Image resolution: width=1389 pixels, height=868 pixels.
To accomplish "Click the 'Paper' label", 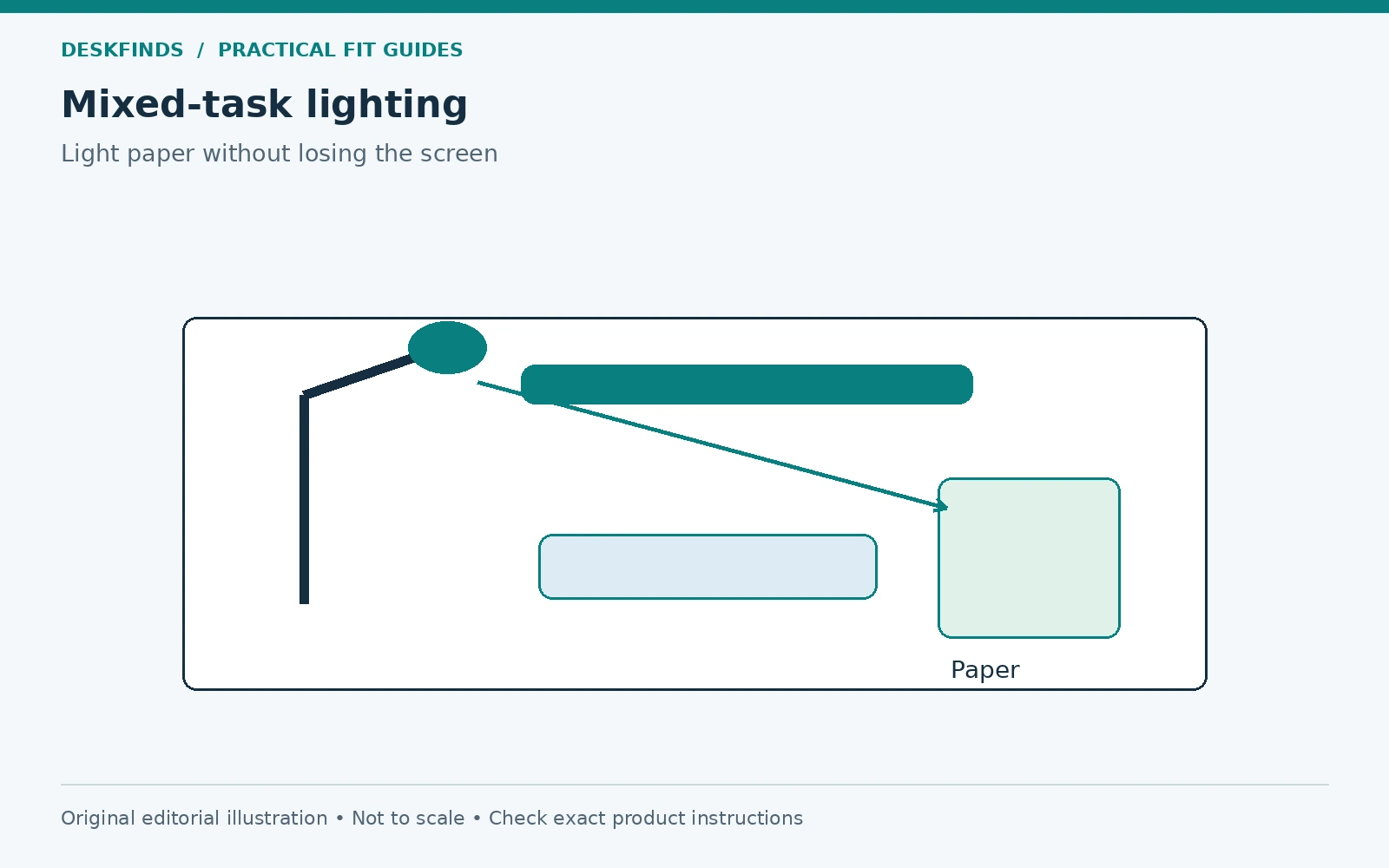I will click(x=984, y=670).
